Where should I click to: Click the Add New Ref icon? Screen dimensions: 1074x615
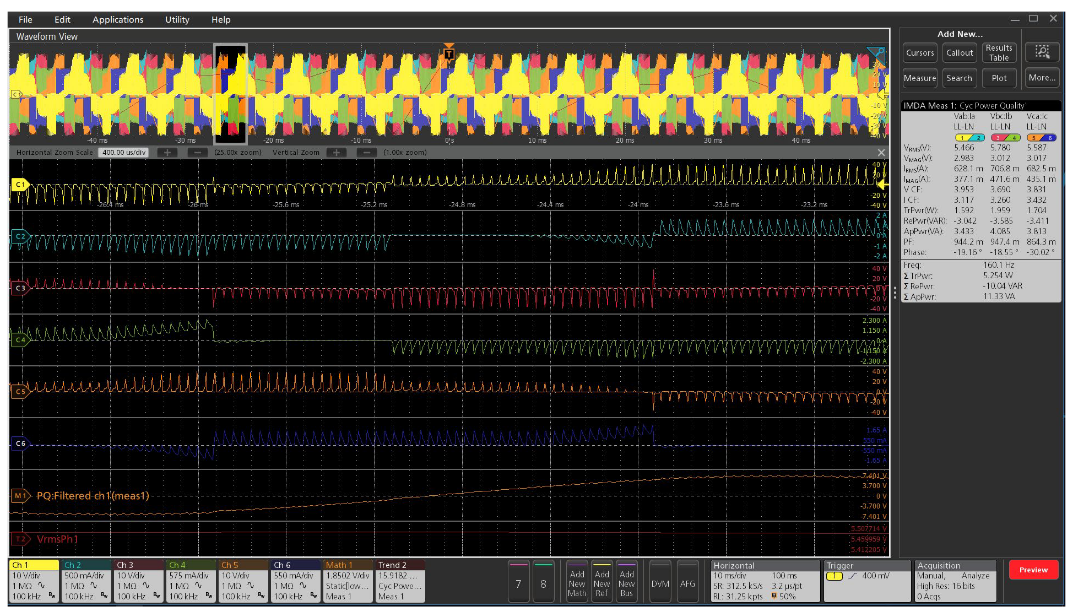[601, 580]
